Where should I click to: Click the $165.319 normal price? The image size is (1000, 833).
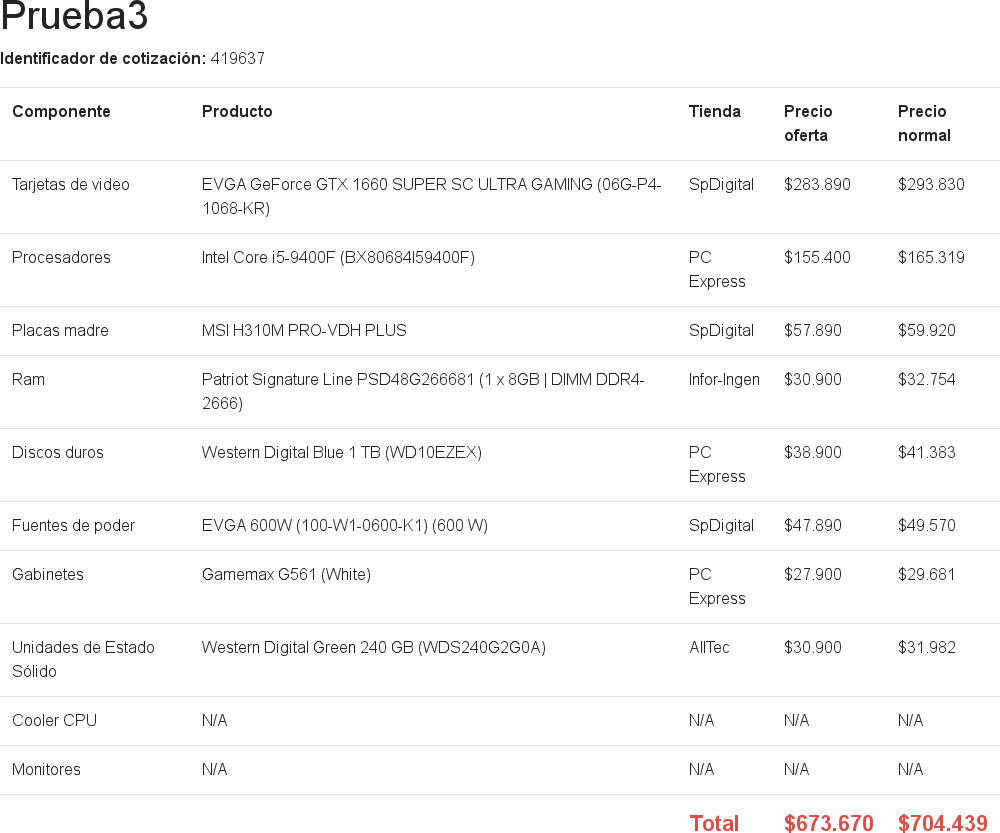[931, 258]
